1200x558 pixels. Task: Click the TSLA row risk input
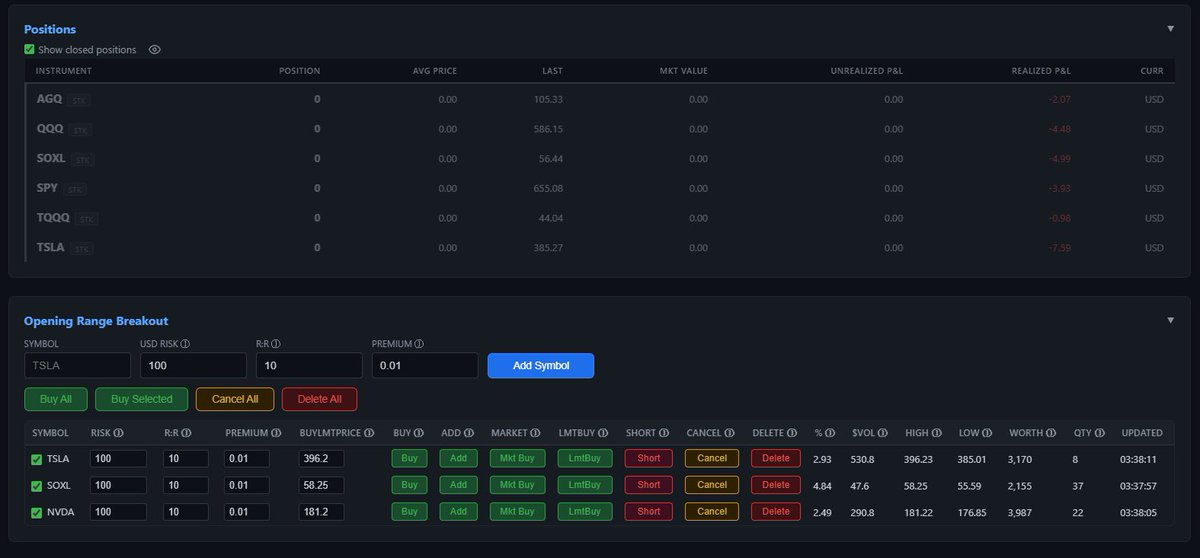pyautogui.click(x=118, y=458)
